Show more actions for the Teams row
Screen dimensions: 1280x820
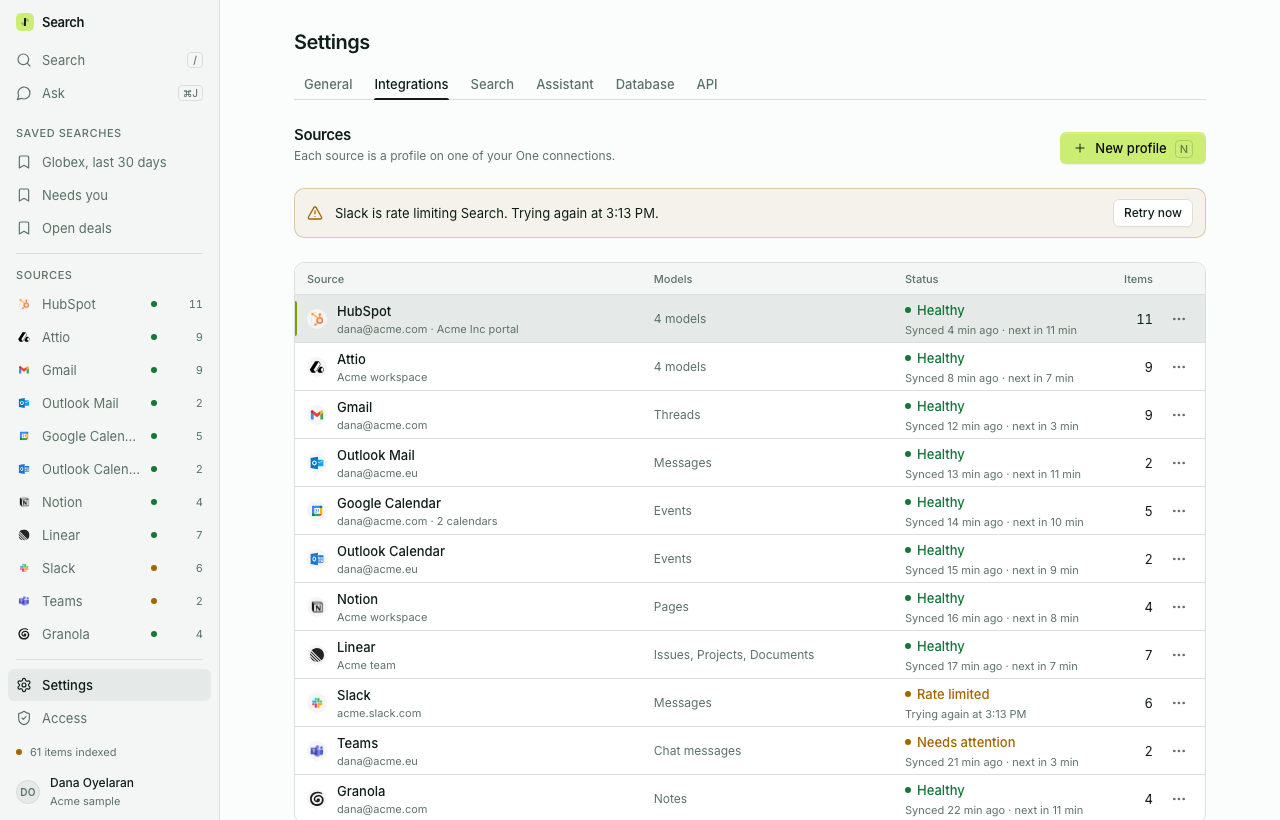1179,751
